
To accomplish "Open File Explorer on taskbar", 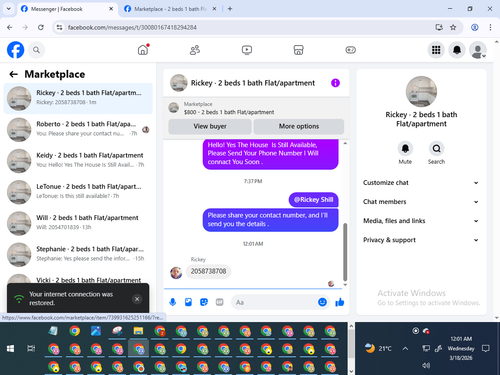I will [x=138, y=331].
